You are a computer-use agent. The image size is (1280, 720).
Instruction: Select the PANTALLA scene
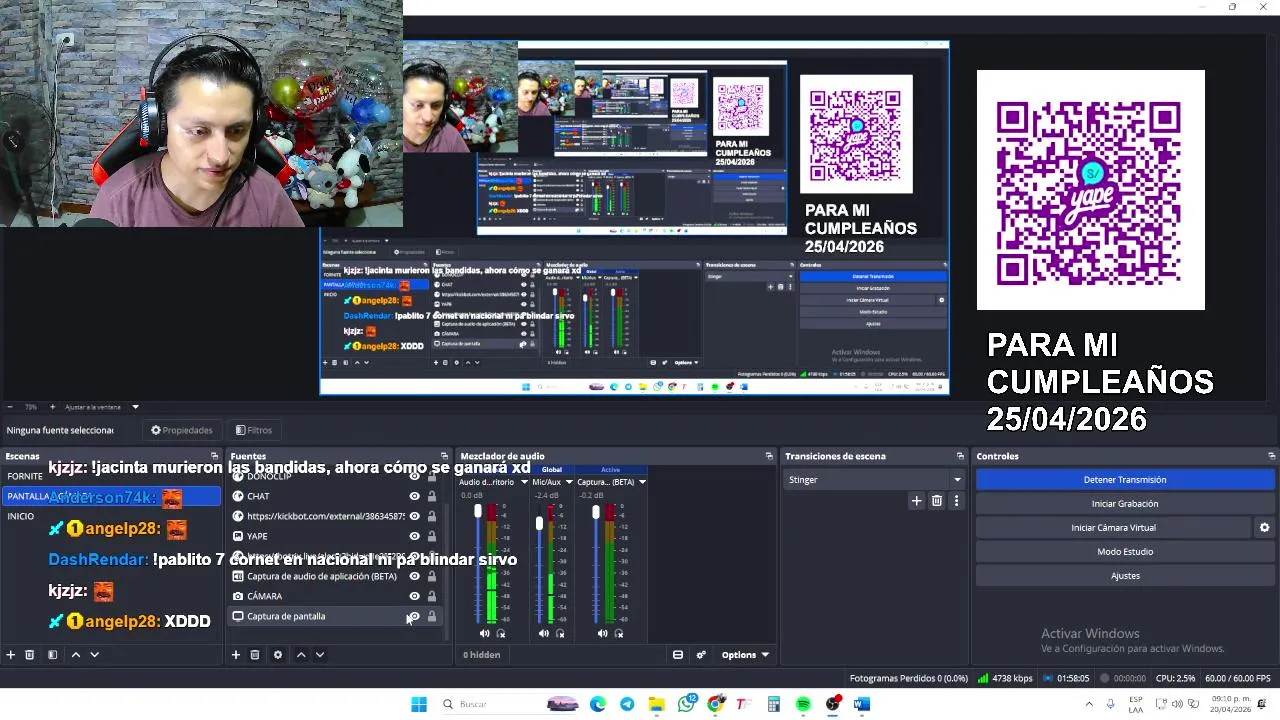pos(112,496)
